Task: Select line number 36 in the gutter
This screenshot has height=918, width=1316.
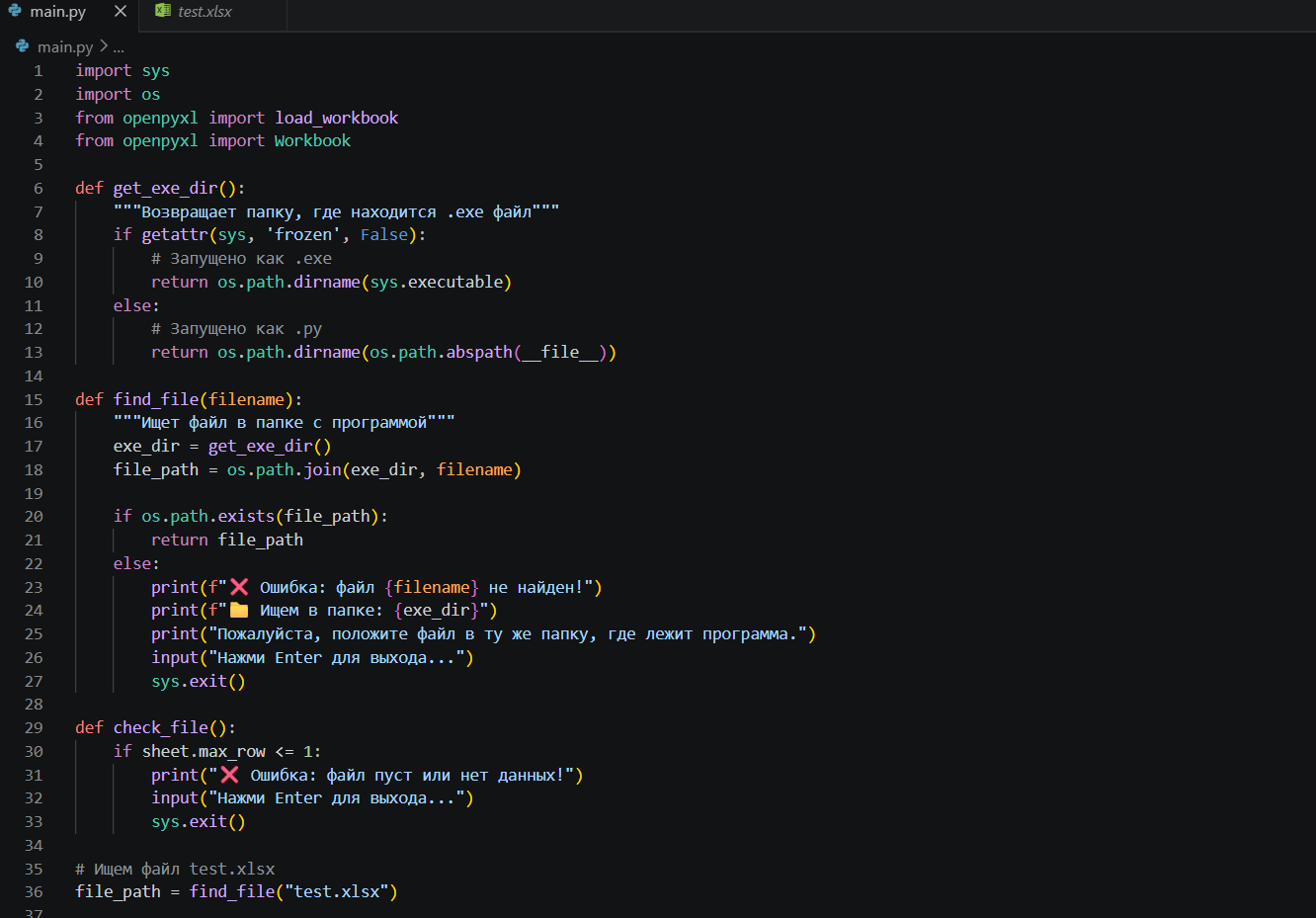Action: (x=34, y=891)
